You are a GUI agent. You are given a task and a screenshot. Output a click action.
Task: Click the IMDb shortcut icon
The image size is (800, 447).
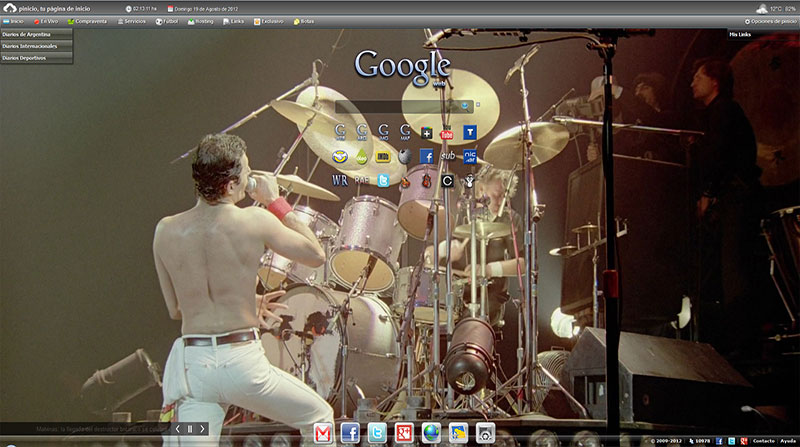point(382,156)
